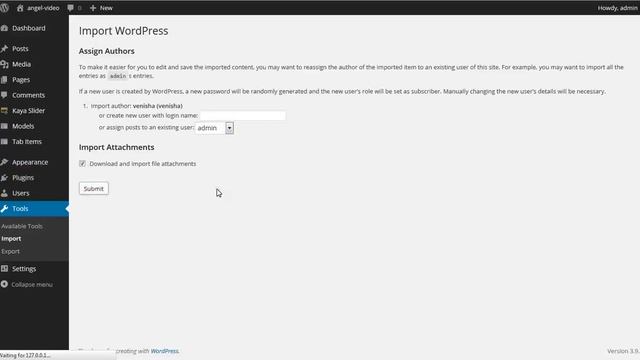Click the New plus icon in admin bar
The width and height of the screenshot is (640, 360).
tap(93, 8)
